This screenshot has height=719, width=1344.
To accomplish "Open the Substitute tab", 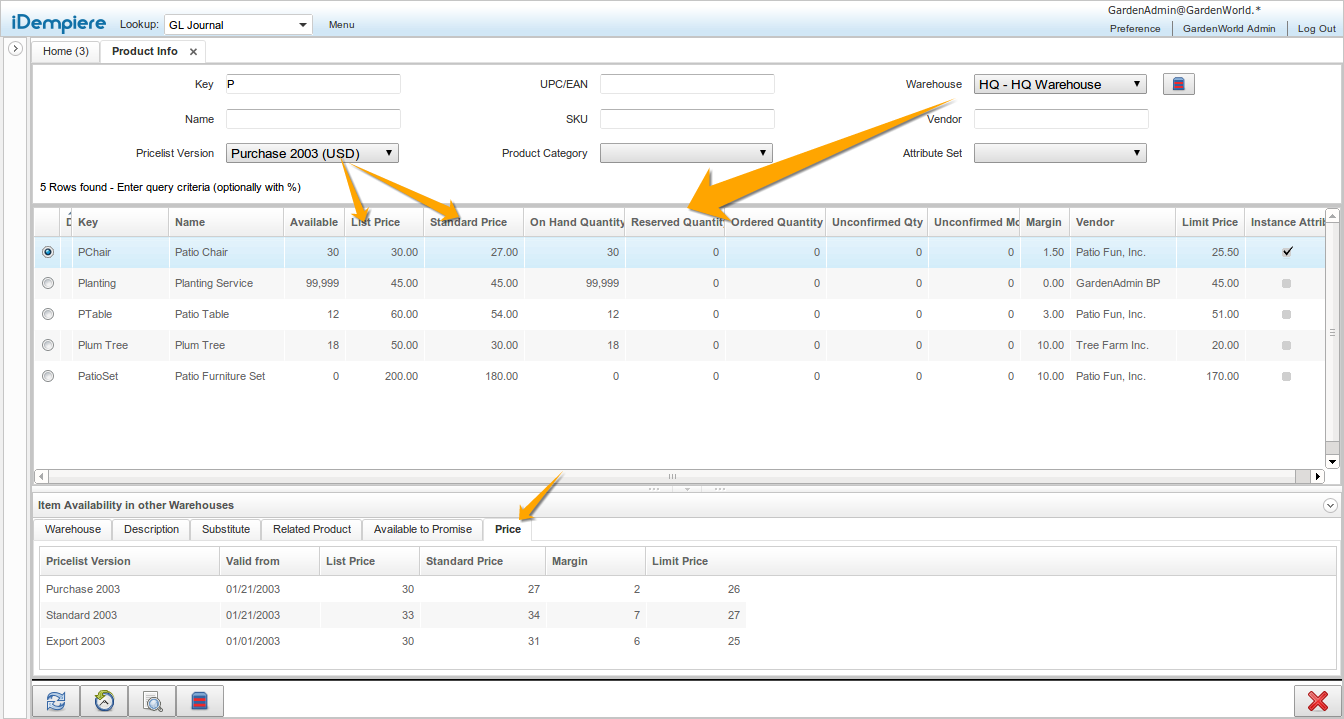I will click(226, 529).
